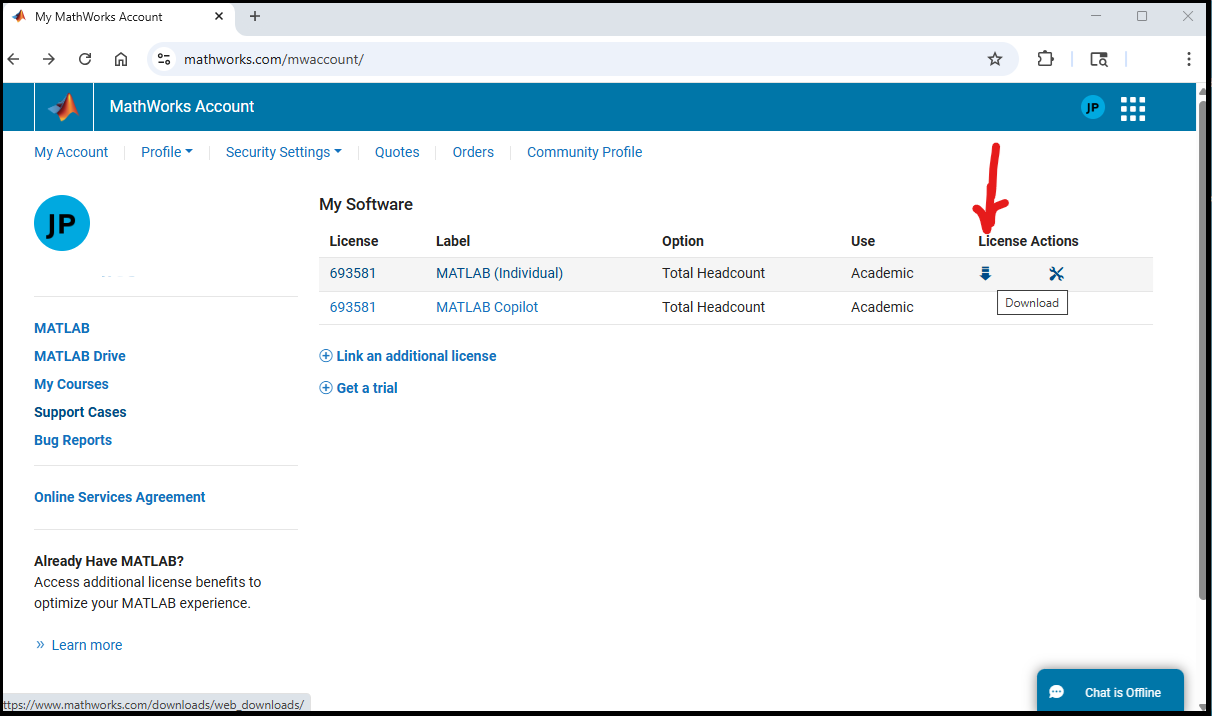Click Link an additional license
1212x716 pixels.
pyautogui.click(x=416, y=356)
